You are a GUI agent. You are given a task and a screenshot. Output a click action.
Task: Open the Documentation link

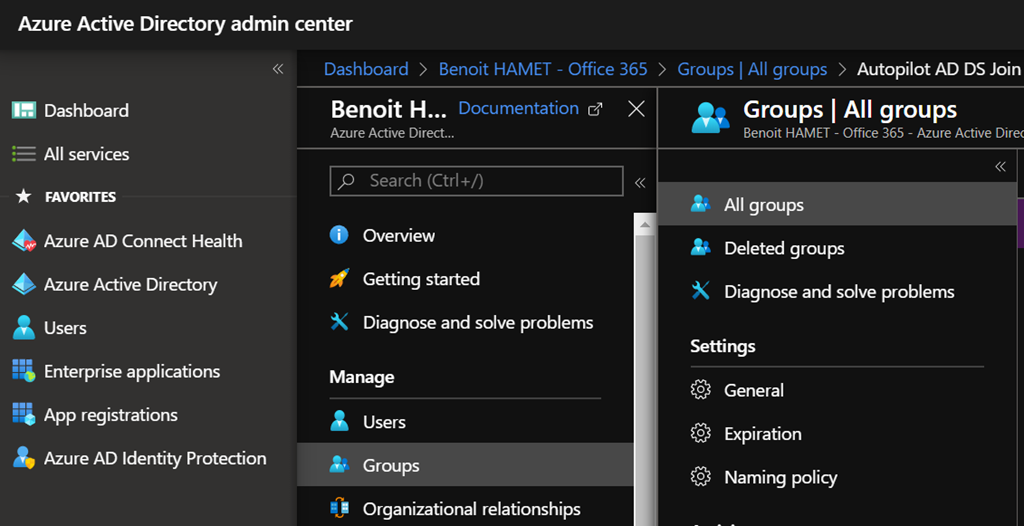tap(518, 108)
